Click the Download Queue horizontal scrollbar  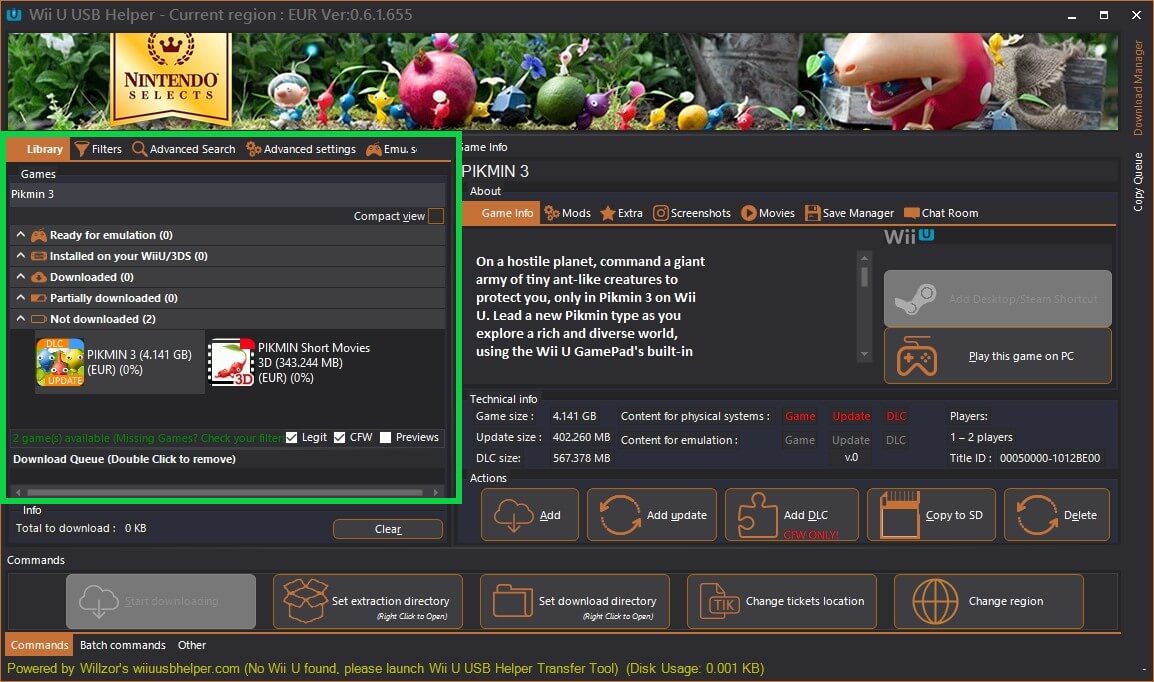(225, 492)
